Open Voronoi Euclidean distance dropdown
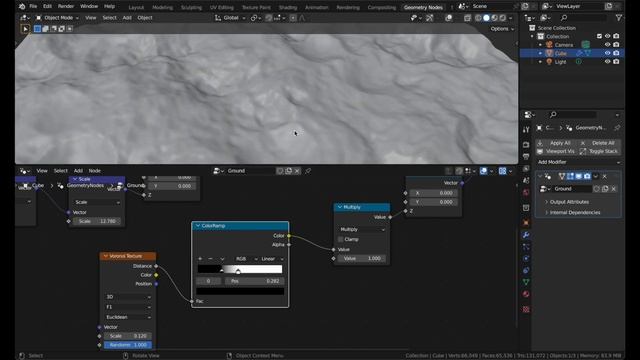Screen dimensions: 640x360 [x=128, y=317]
